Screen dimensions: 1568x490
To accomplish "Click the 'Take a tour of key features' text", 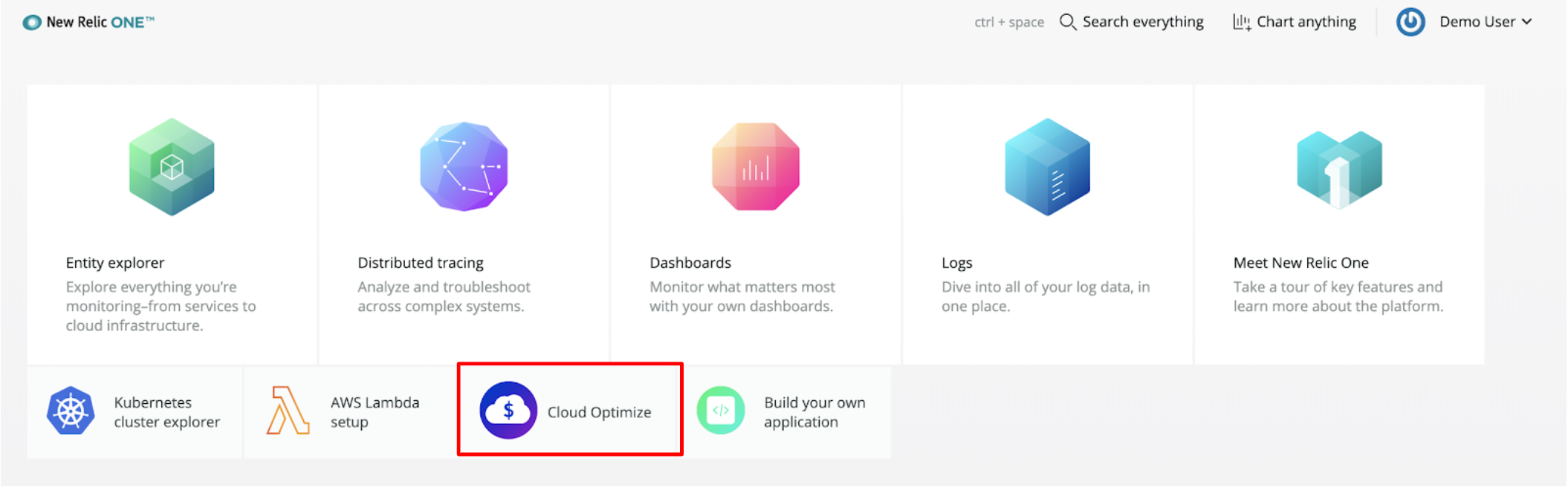I will click(x=1338, y=296).
